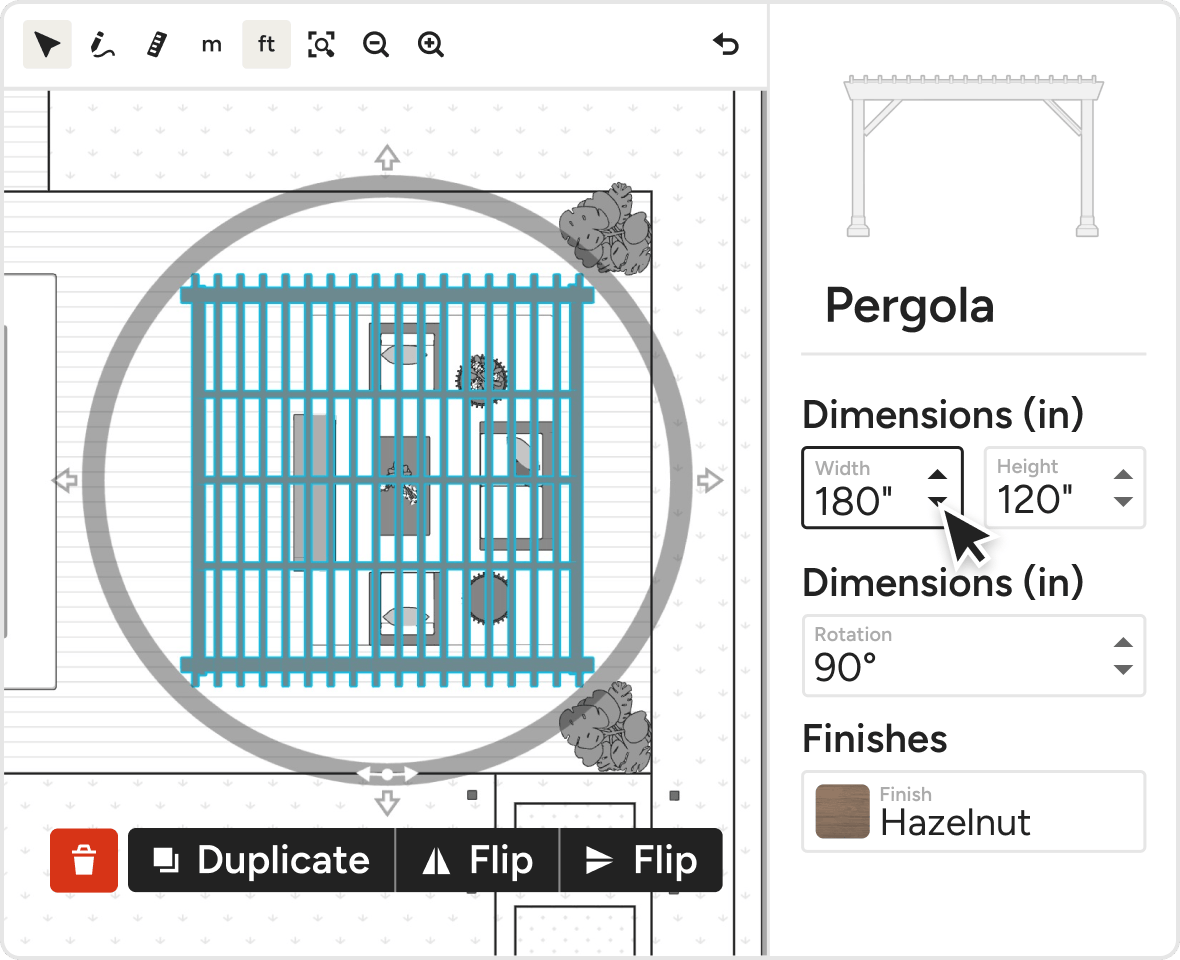Screen dimensions: 1180x960
Task: Click the zoom to fit icon
Action: 321,45
